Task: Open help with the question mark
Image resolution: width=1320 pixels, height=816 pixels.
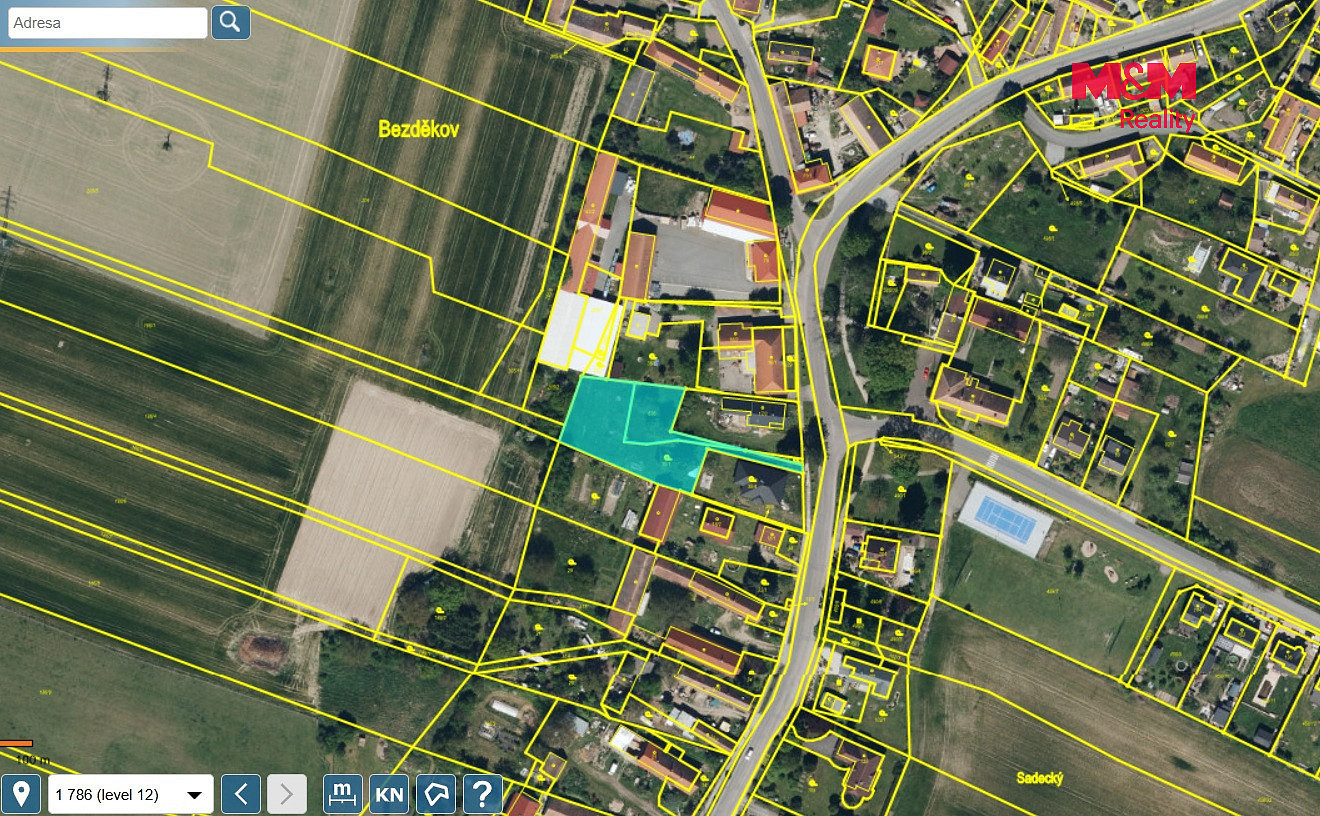Action: coord(482,795)
